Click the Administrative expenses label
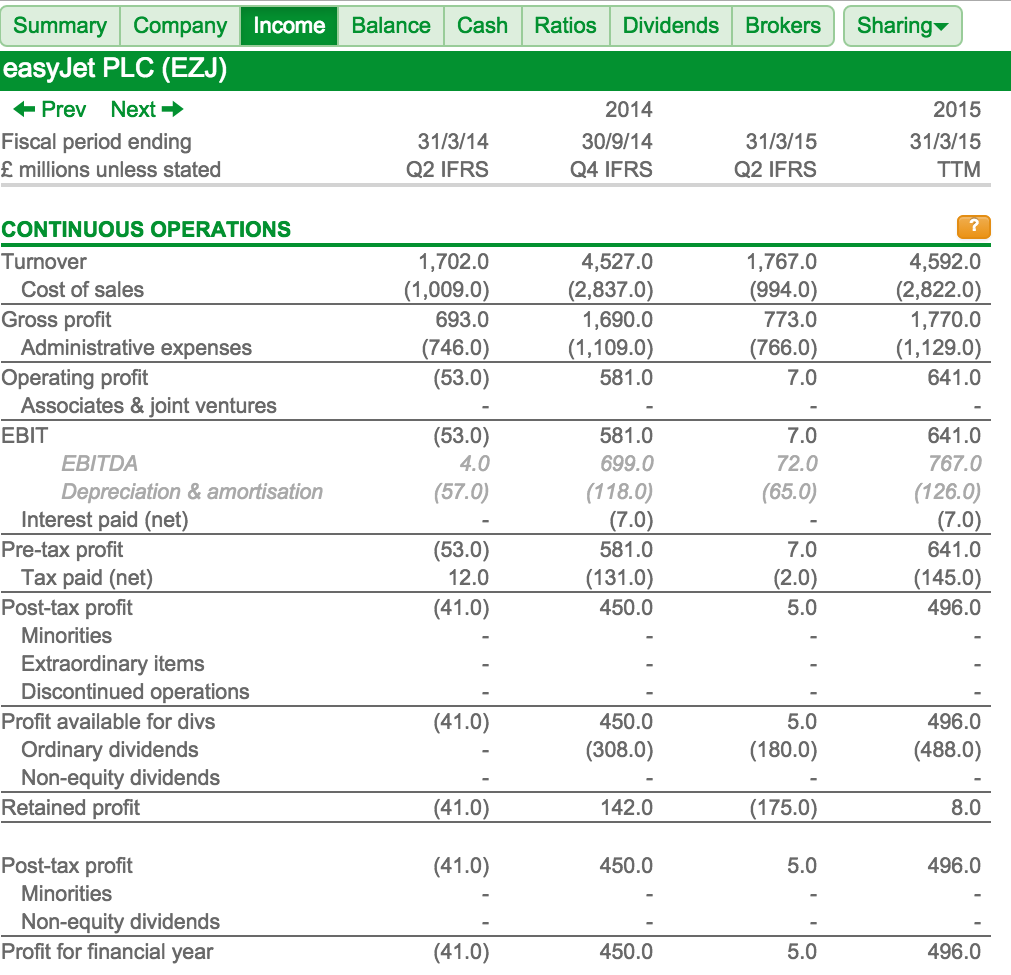 click(137, 348)
